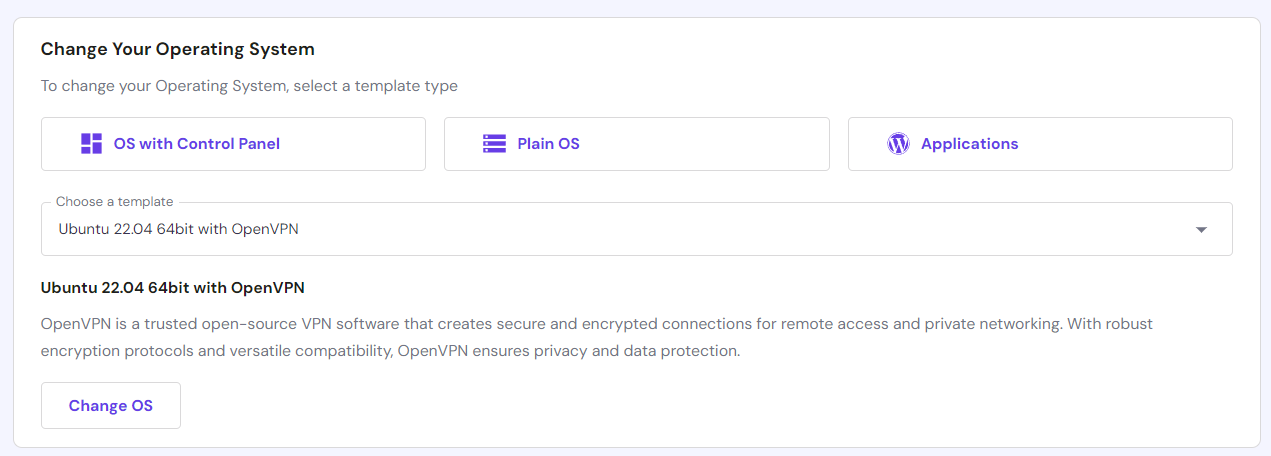Click the "Change Your Operating System" heading
This screenshot has width=1271, height=456.
178,49
